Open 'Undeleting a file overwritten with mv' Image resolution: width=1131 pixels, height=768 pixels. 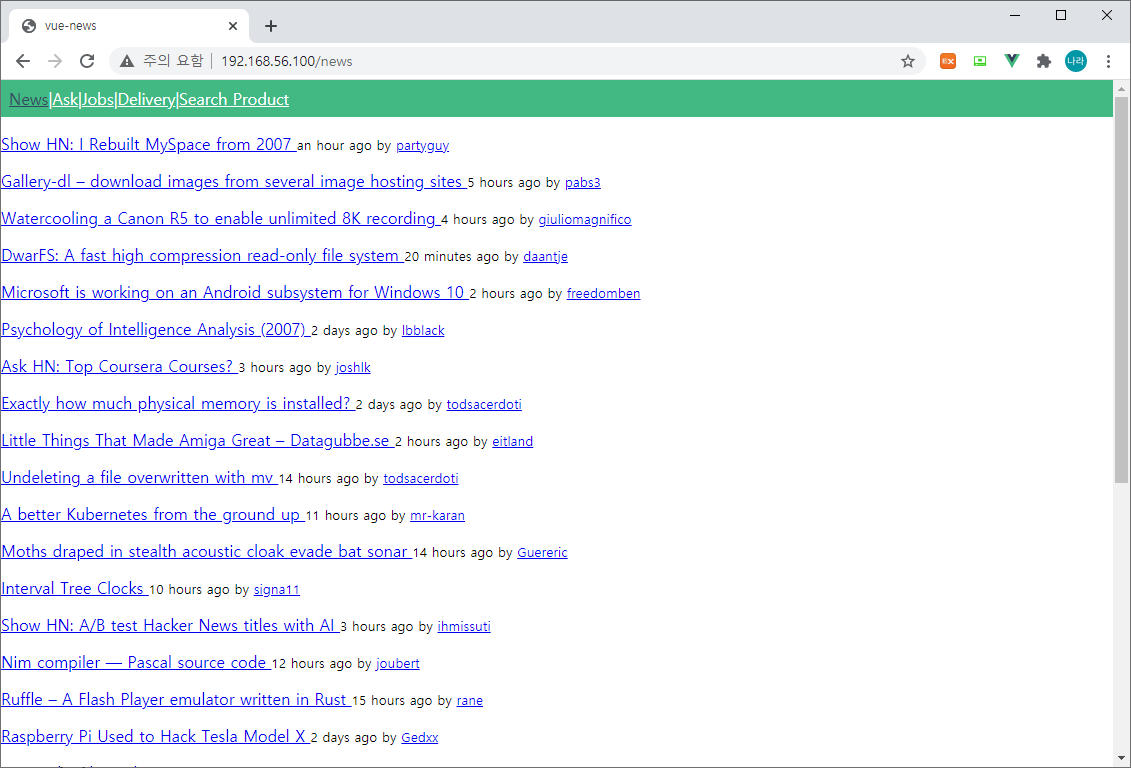click(x=139, y=477)
